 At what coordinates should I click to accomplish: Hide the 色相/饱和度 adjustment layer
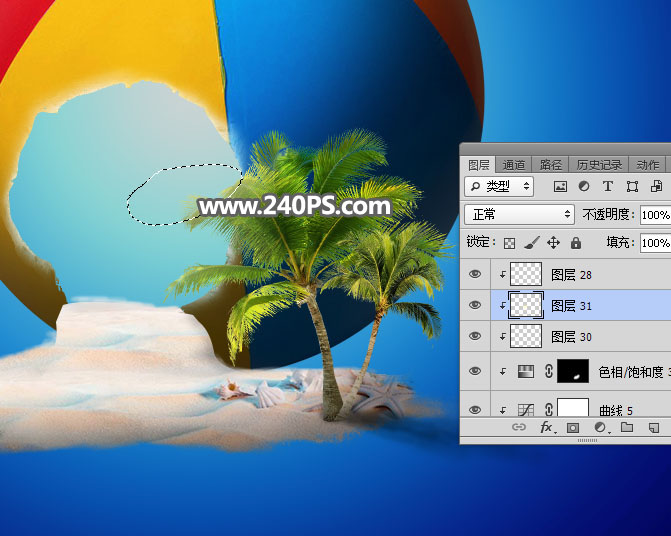(475, 371)
